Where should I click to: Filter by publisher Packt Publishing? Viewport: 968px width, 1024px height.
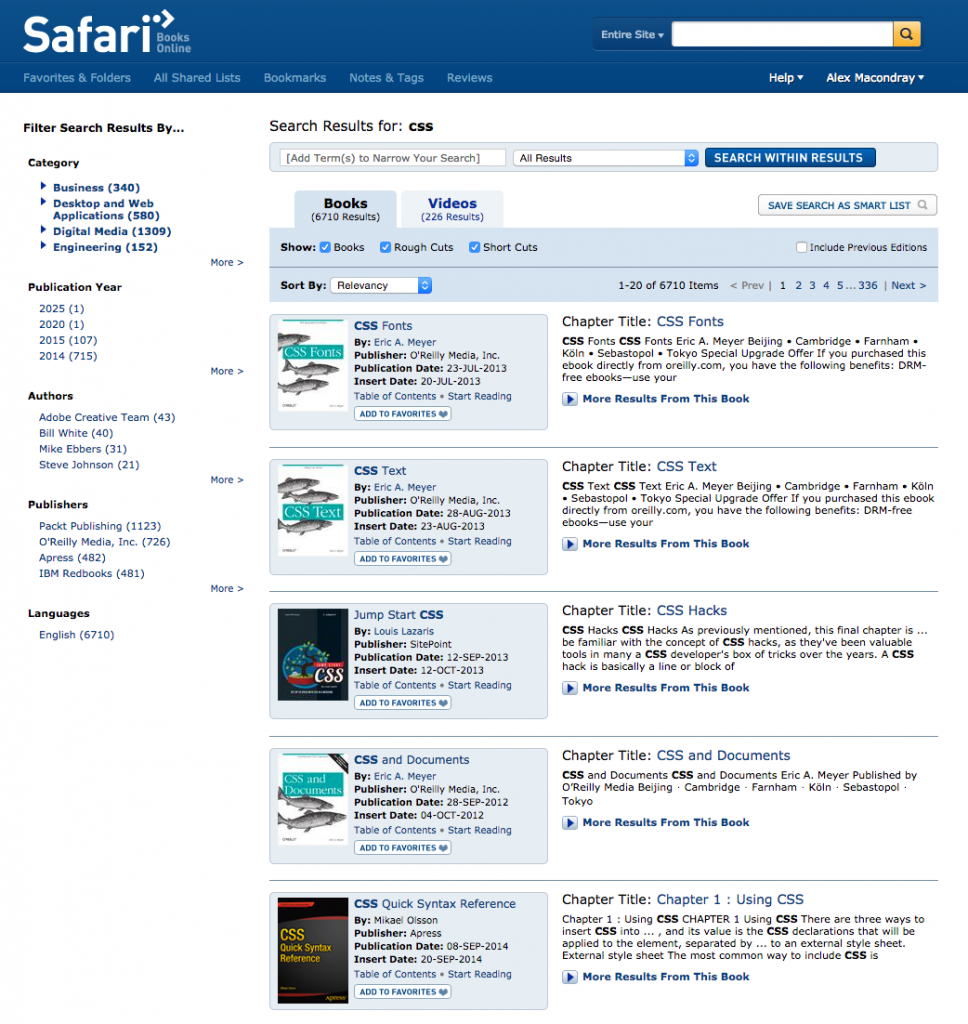100,526
